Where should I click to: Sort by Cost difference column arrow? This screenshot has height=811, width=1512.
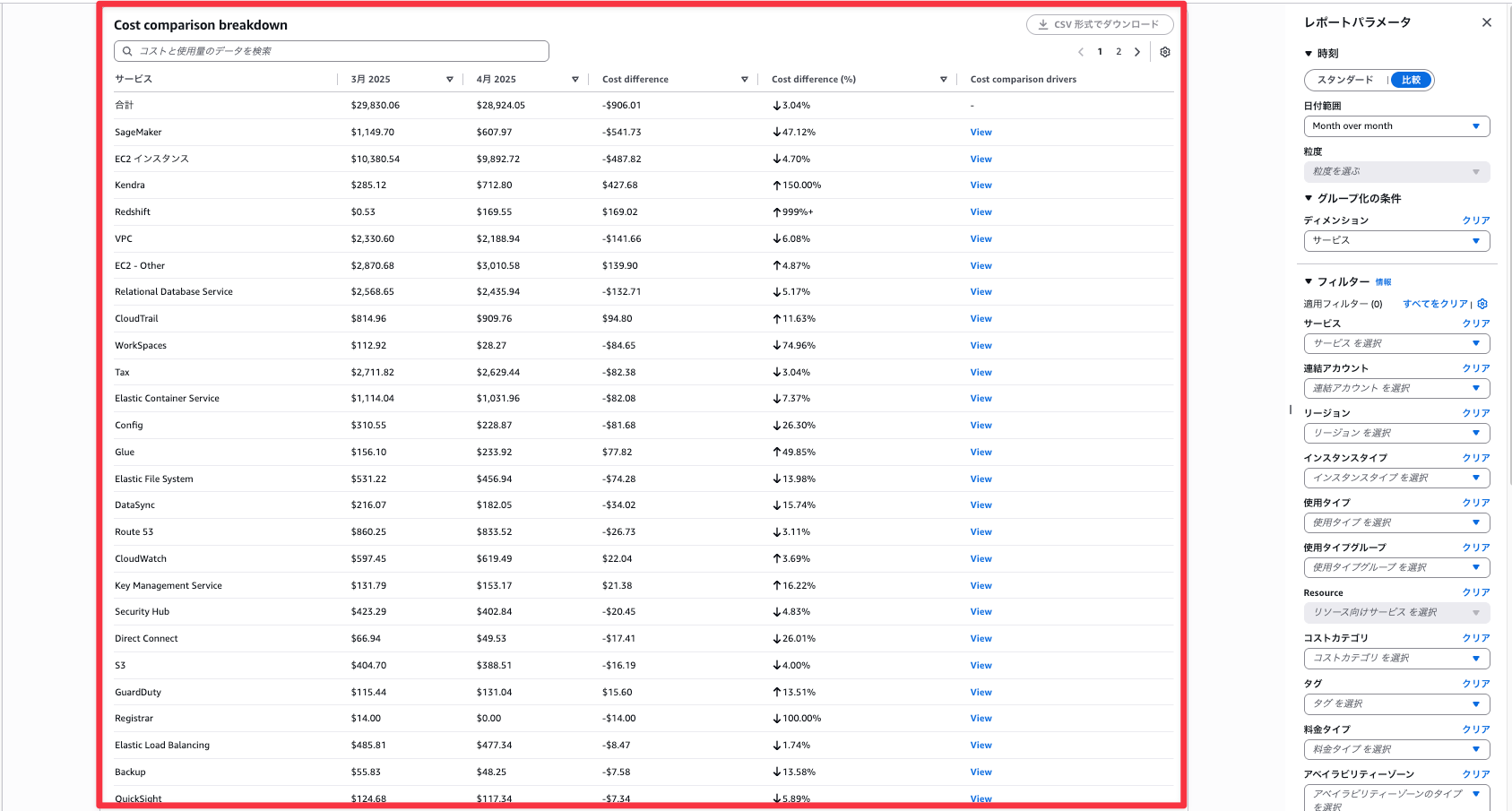(745, 80)
